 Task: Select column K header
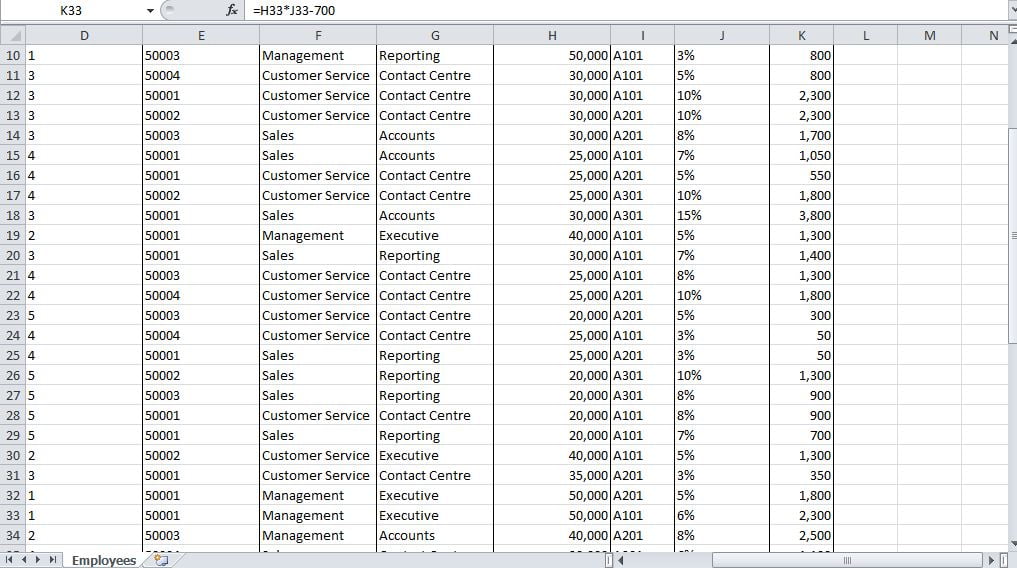coord(802,36)
